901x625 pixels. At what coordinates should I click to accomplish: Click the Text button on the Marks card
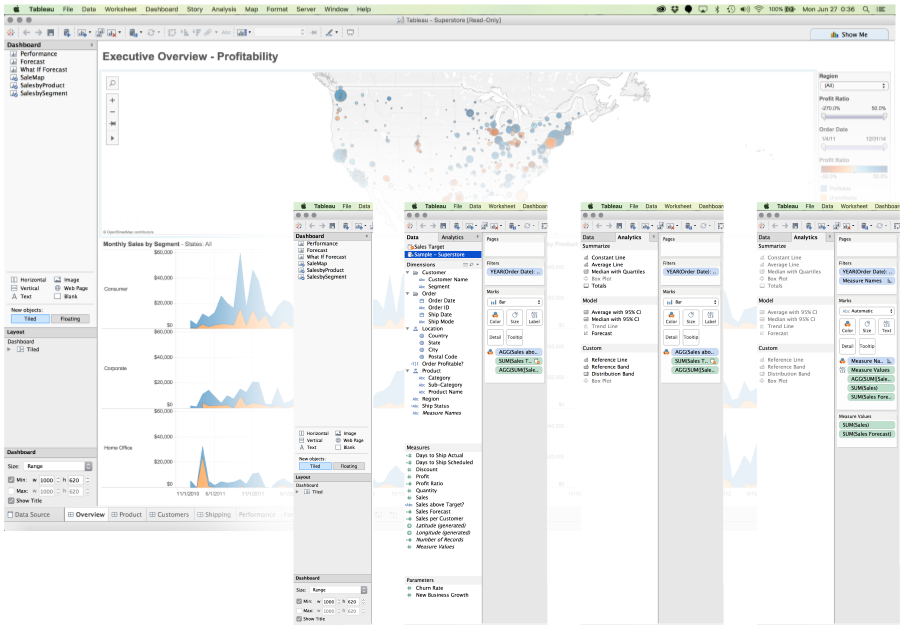pyautogui.click(x=887, y=326)
